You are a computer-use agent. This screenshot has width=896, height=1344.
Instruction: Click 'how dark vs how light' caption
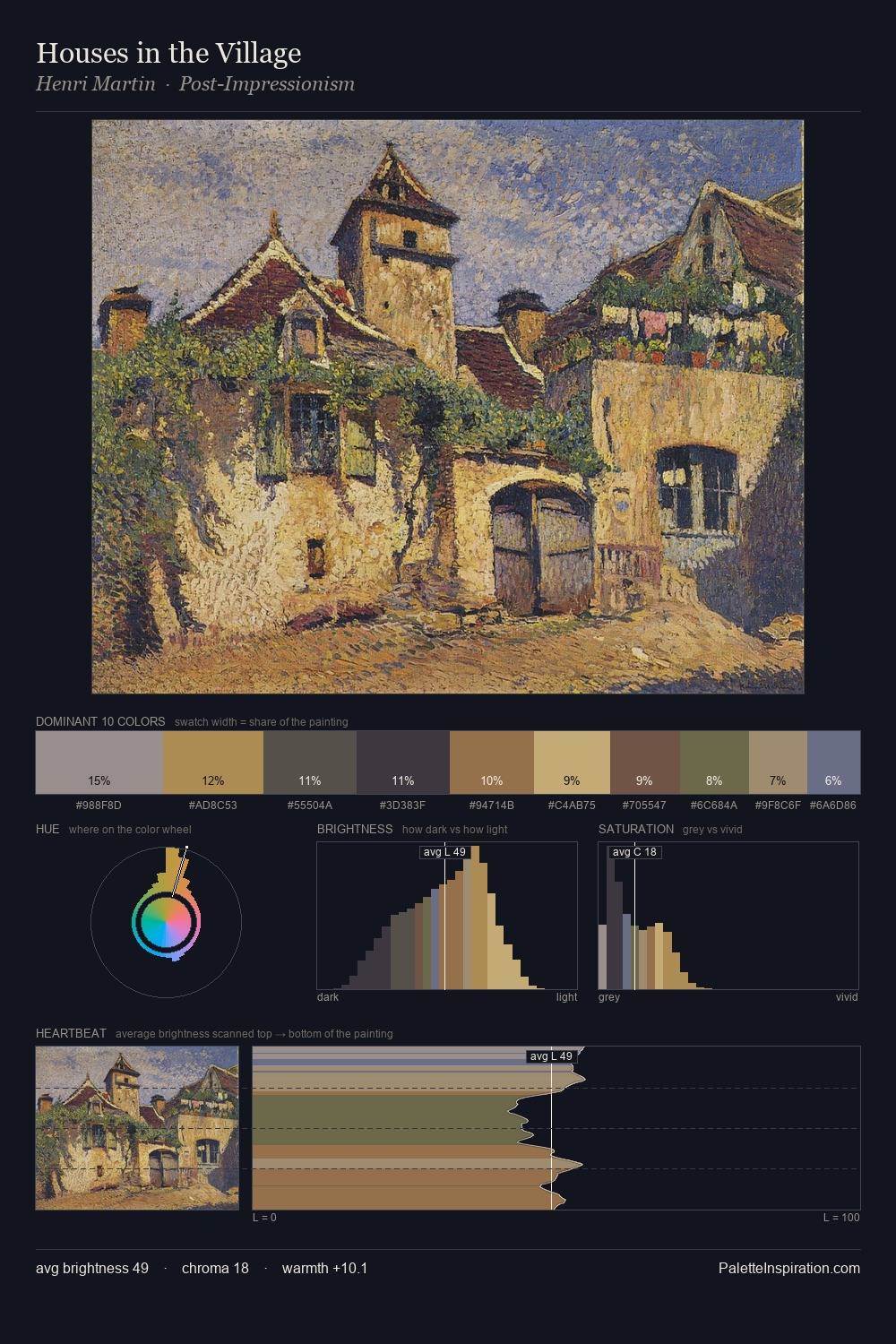pos(455,829)
